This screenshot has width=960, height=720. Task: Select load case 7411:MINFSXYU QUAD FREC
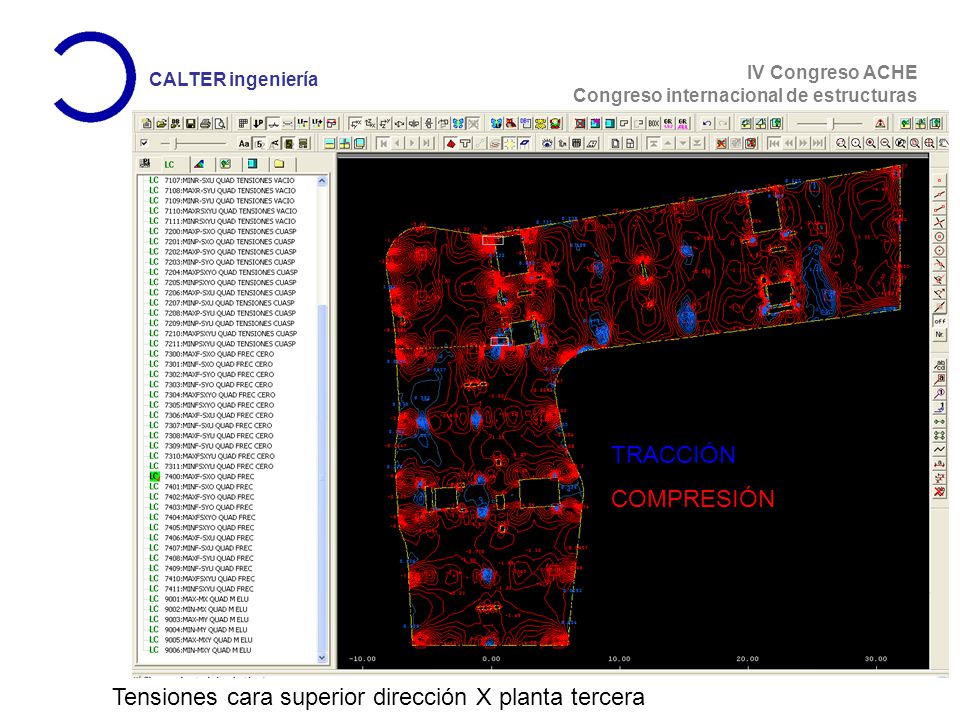[202, 588]
